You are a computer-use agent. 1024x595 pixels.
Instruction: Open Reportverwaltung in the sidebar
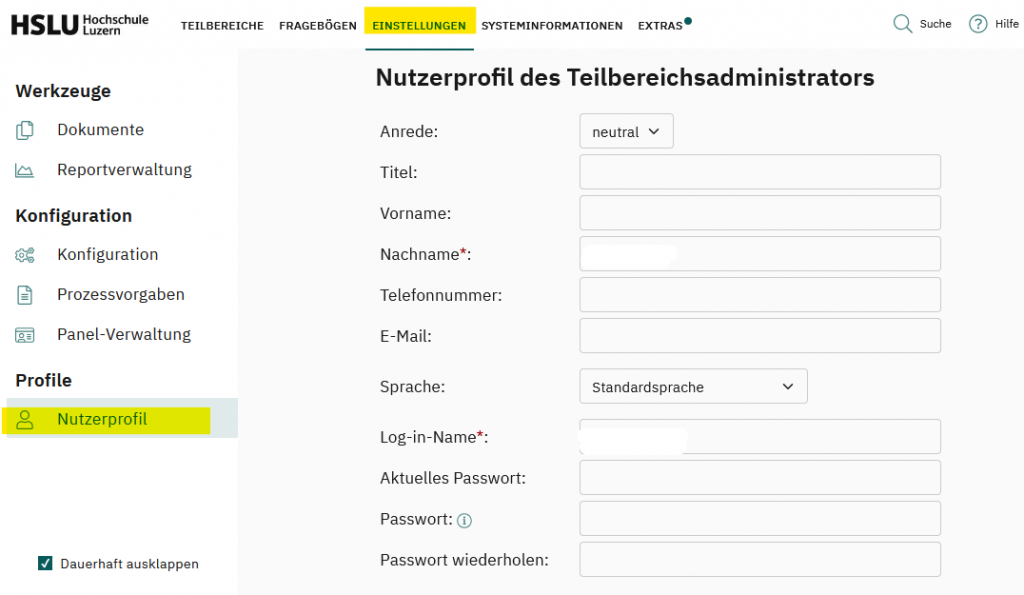[125, 170]
